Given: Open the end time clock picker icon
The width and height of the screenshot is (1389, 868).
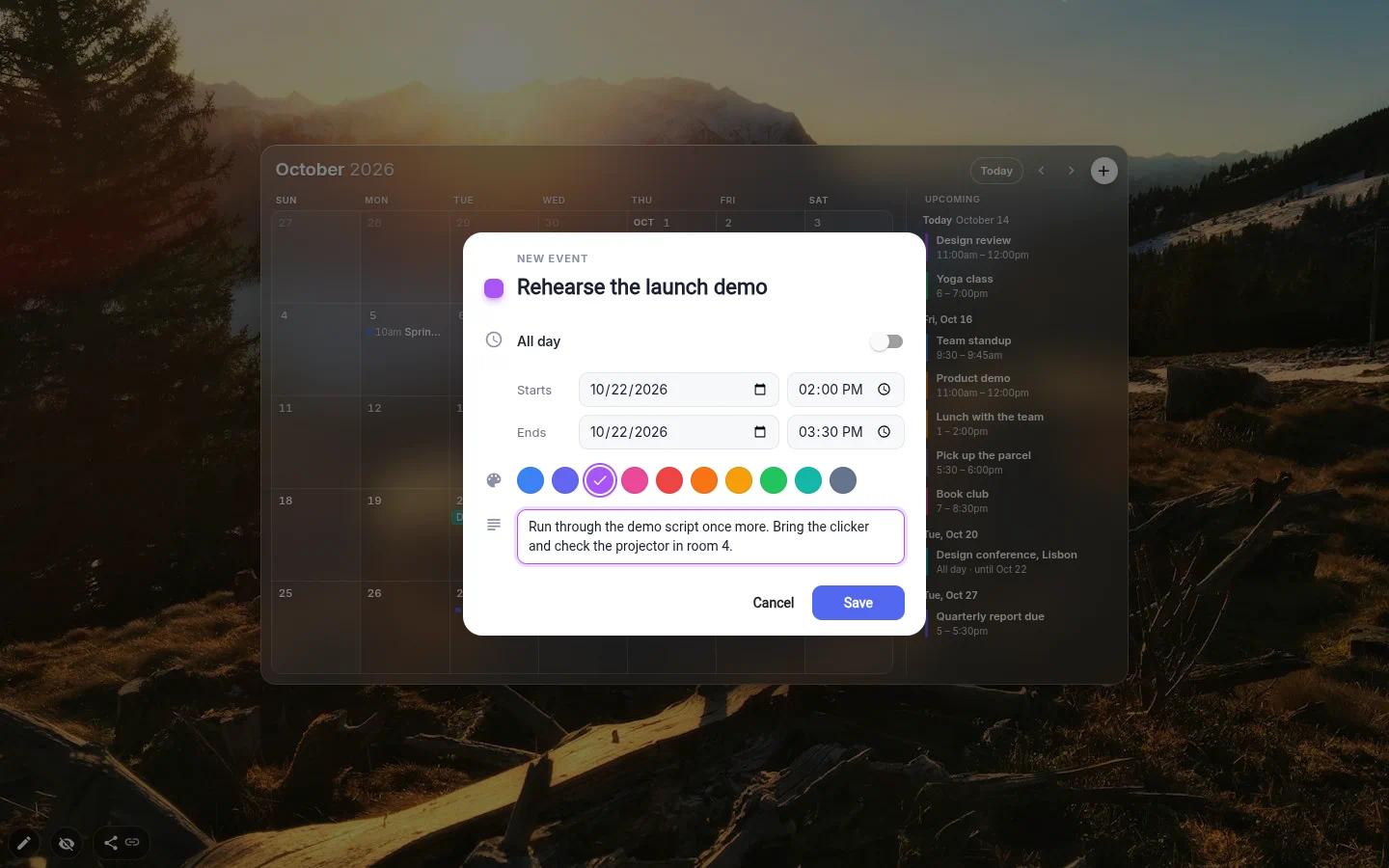Looking at the screenshot, I should [x=884, y=432].
